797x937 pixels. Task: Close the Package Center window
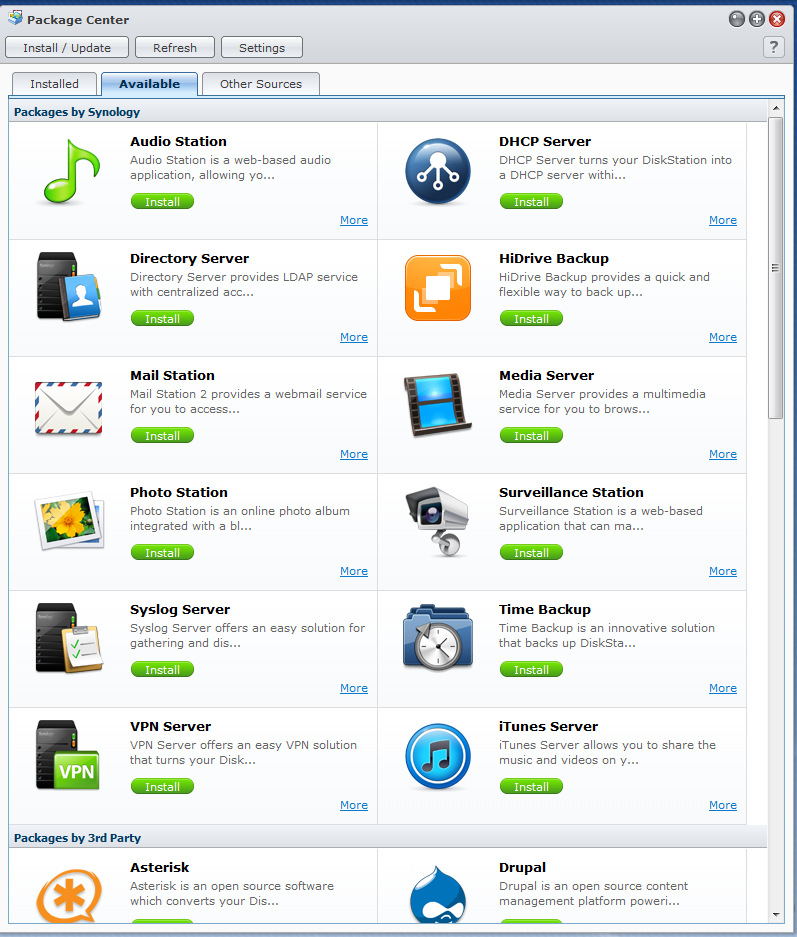[777, 19]
